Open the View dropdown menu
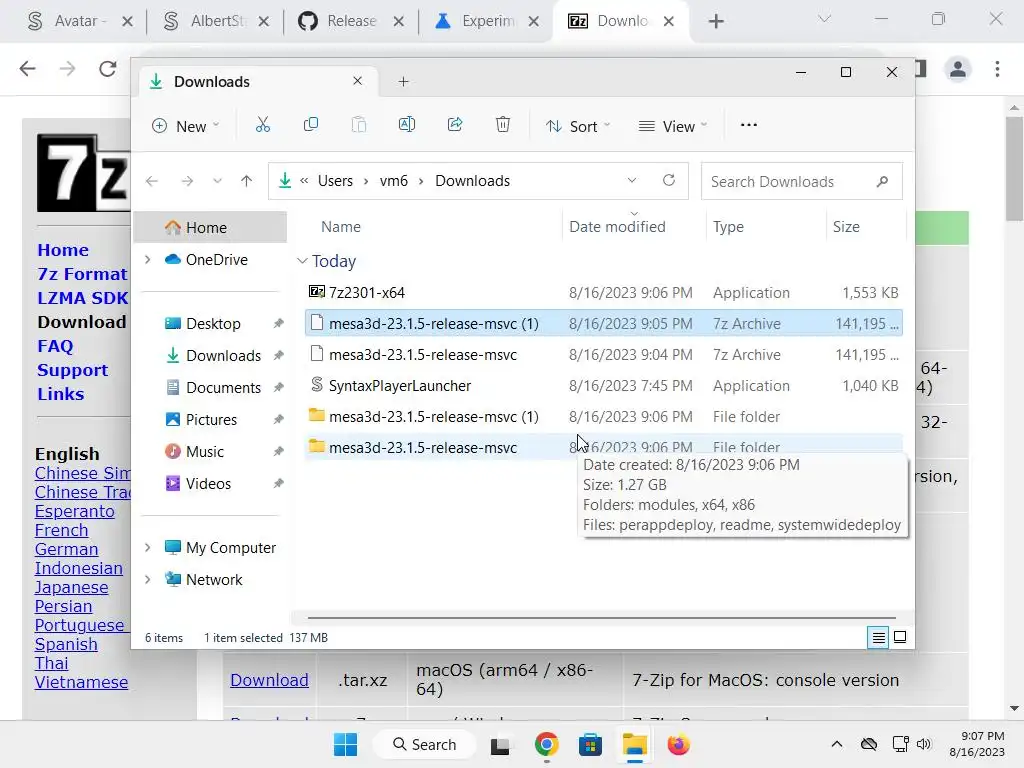1024x768 pixels. tap(673, 126)
